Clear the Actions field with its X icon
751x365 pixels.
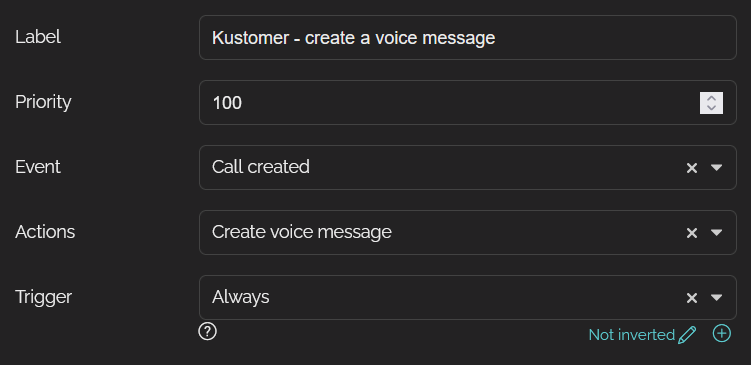click(x=692, y=233)
